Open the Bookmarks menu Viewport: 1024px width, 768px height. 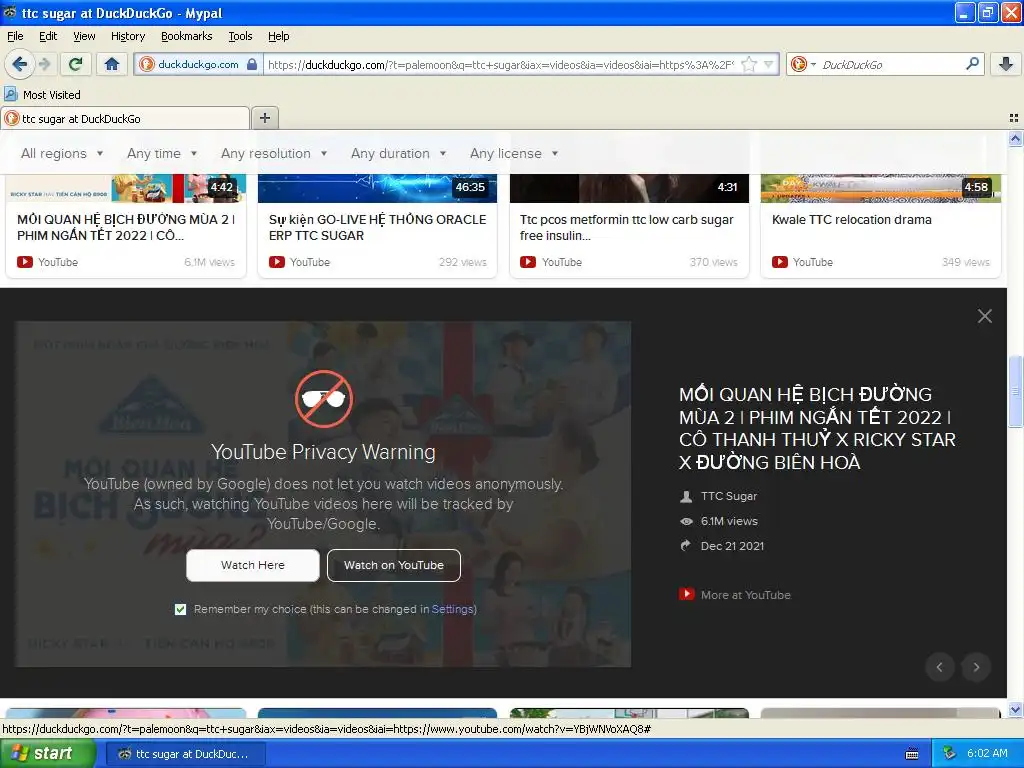click(x=187, y=36)
